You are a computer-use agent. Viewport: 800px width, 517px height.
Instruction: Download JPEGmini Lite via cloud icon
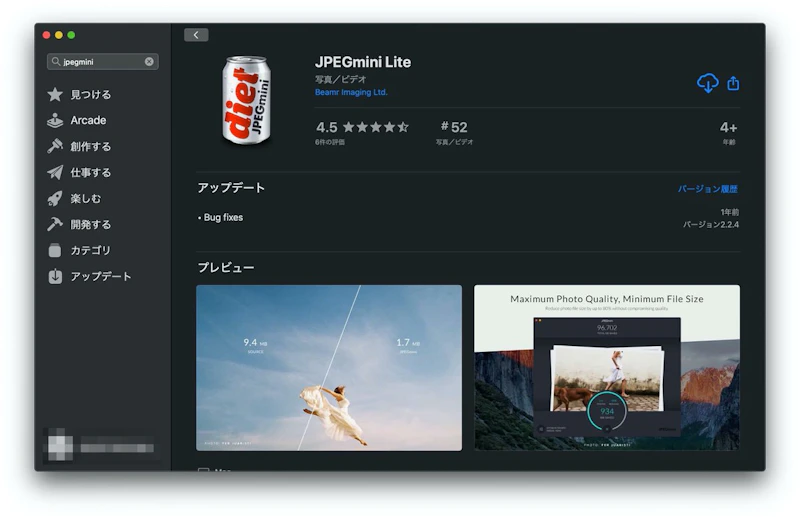point(707,83)
